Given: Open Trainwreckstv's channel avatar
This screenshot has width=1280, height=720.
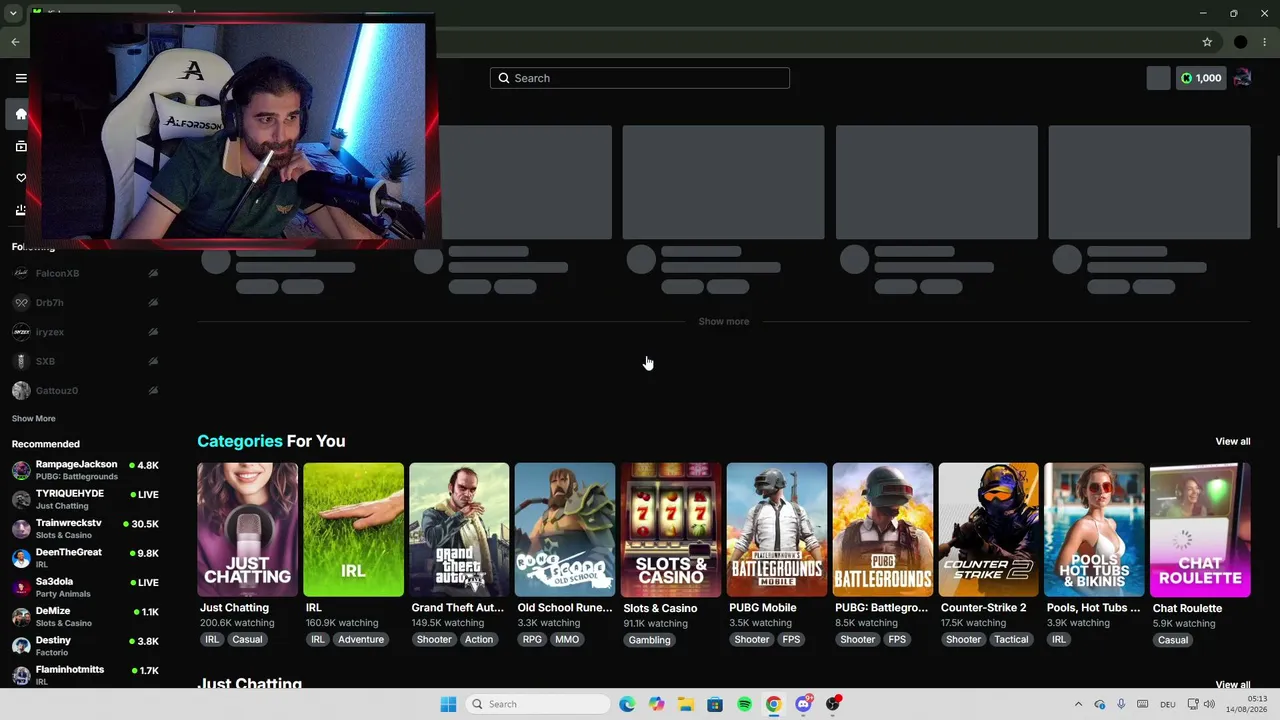Looking at the screenshot, I should tap(21, 529).
